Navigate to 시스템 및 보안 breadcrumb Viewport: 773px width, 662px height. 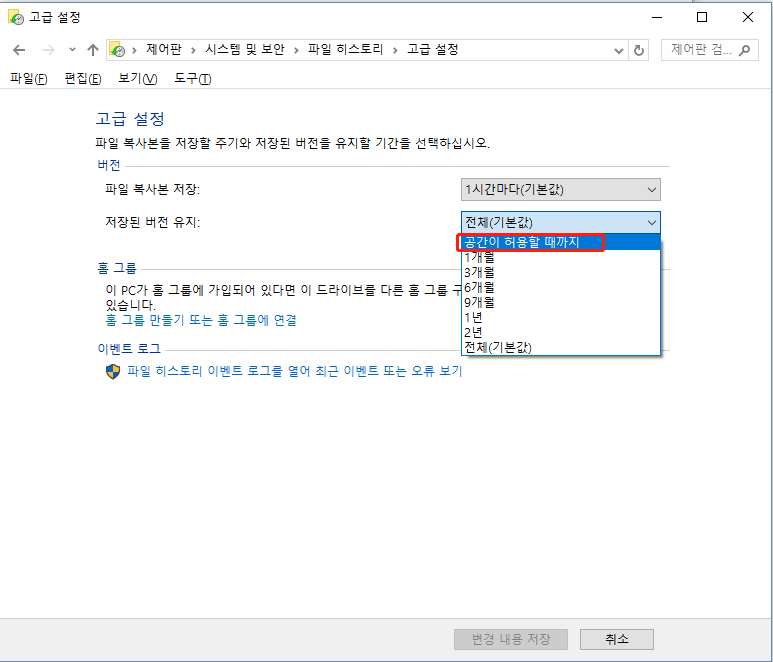point(245,49)
